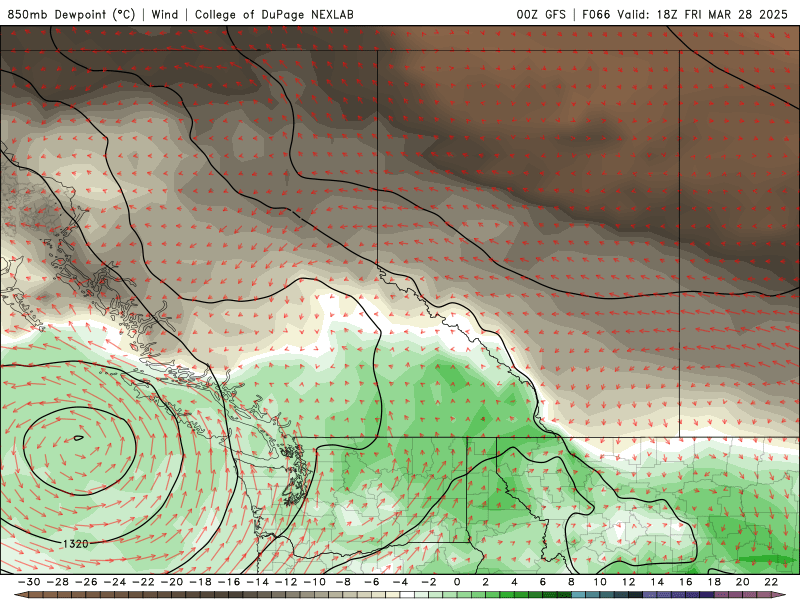Click "College of DuPage NEXLAB" header text
This screenshot has width=800, height=600.
(274, 14)
